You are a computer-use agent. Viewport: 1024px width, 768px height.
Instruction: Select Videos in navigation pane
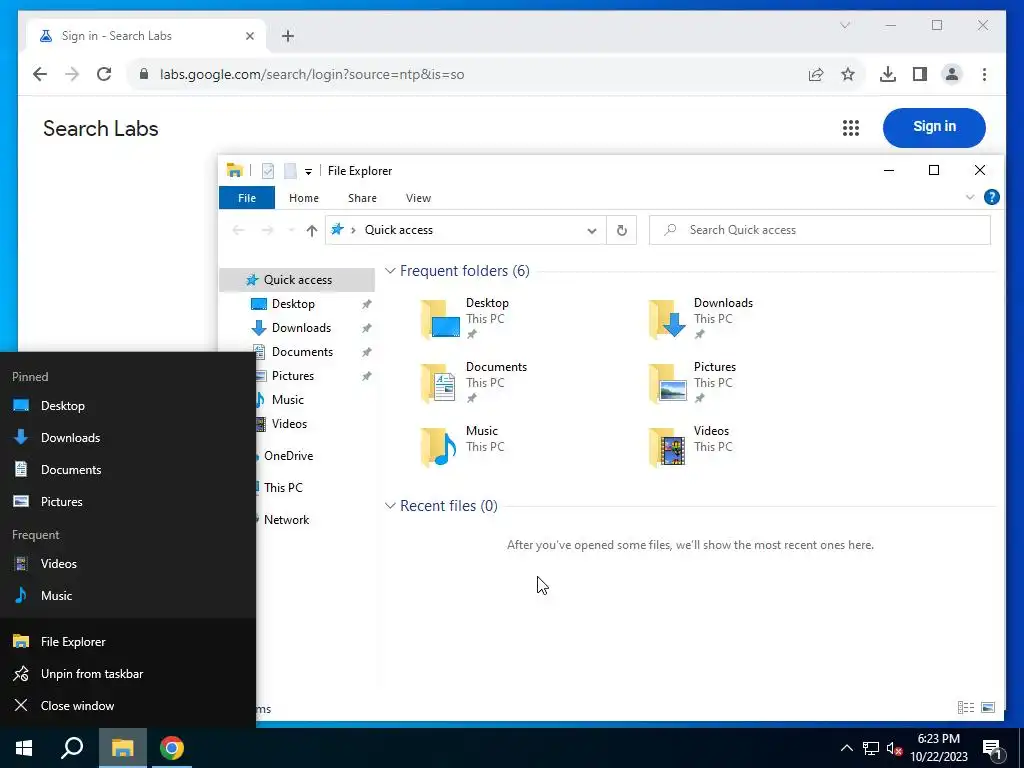pyautogui.click(x=289, y=424)
